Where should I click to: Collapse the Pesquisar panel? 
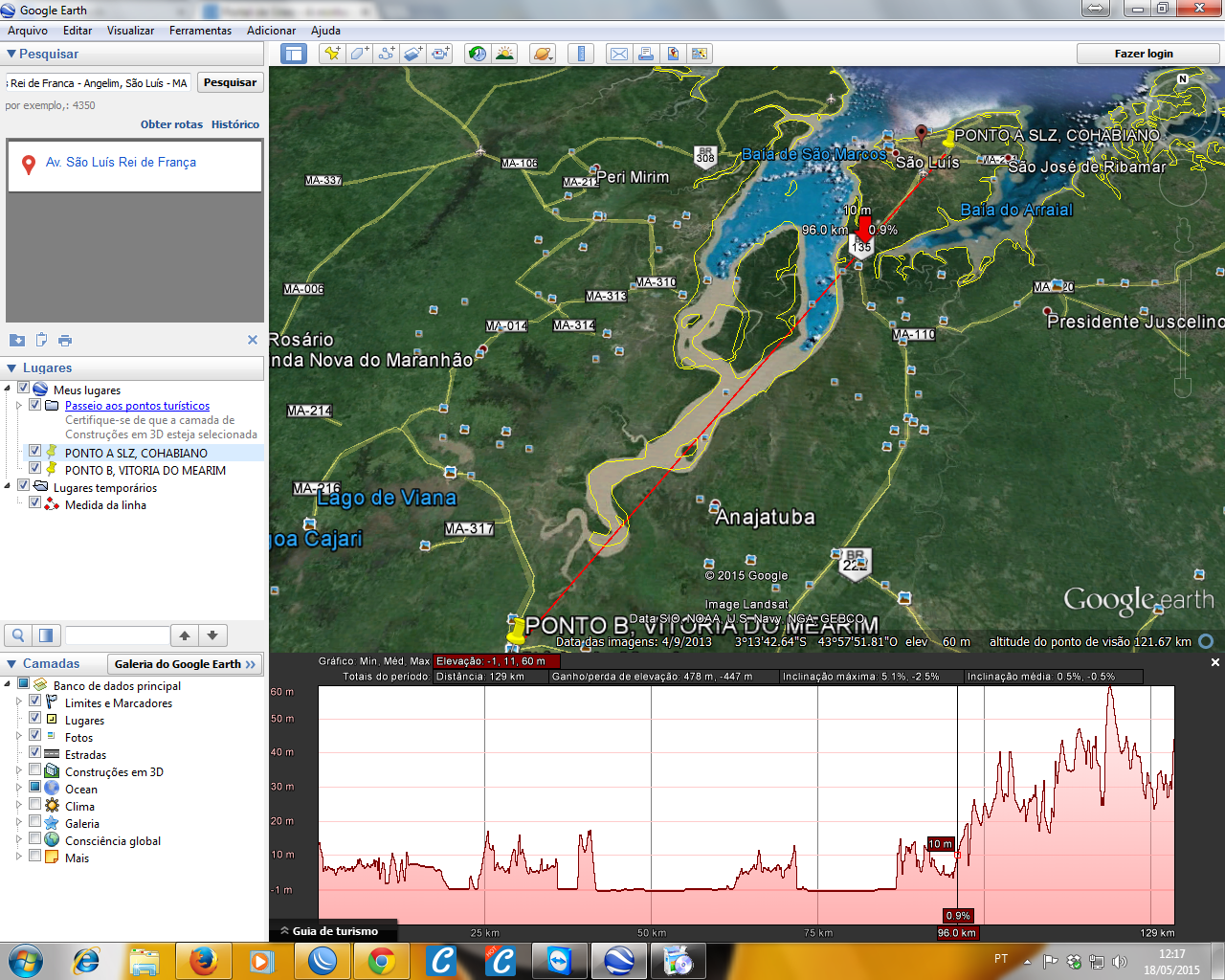click(11, 55)
